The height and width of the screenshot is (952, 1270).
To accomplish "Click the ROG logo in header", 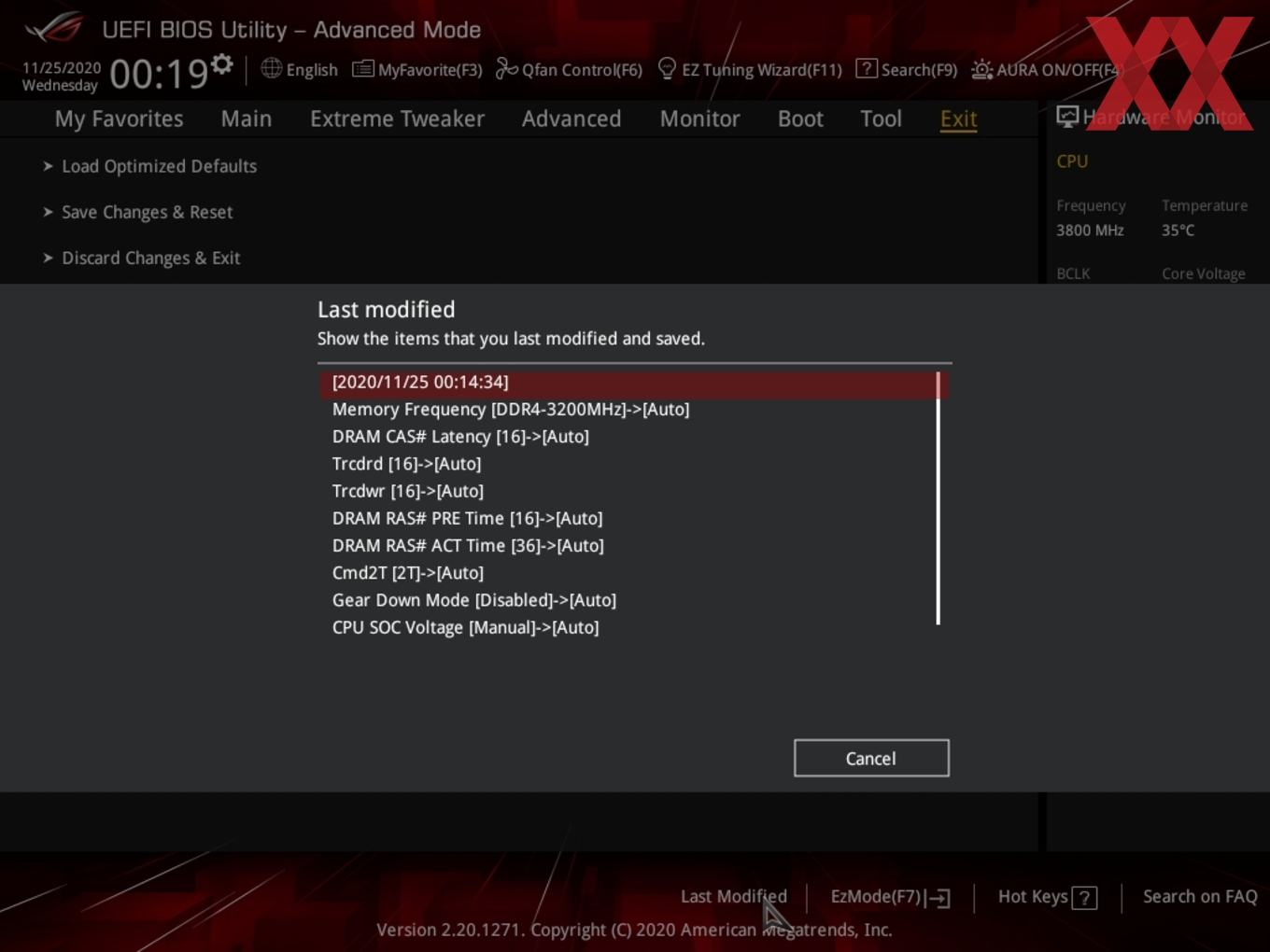I will click(x=53, y=28).
